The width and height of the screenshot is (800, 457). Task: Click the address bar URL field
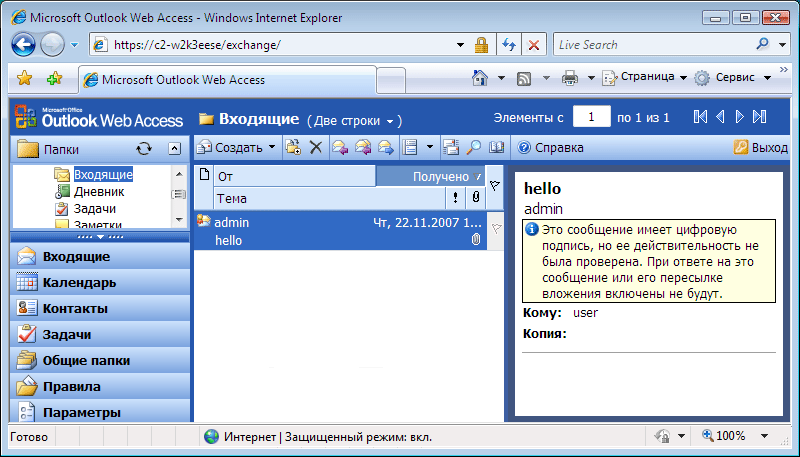[x=282, y=45]
